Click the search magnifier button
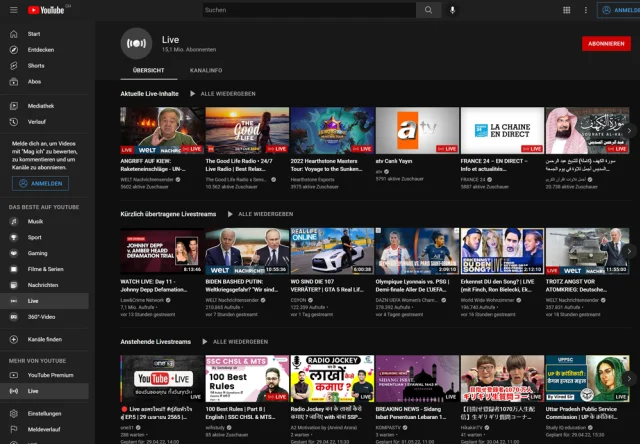The image size is (640, 444). [428, 10]
